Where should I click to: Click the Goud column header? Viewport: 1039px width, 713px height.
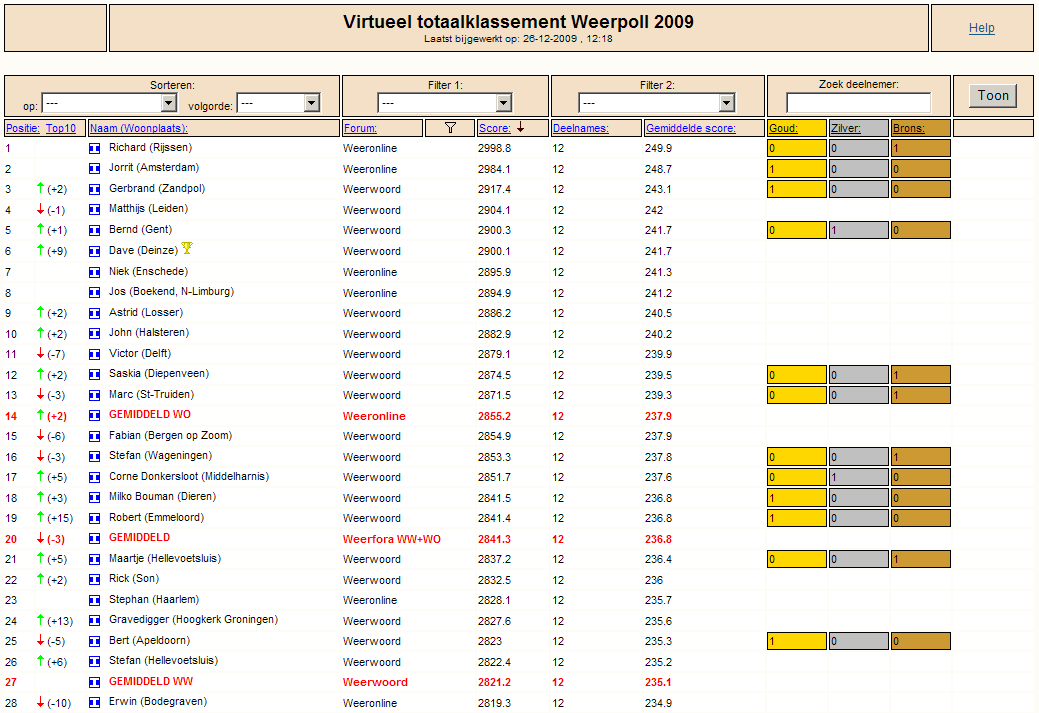783,128
